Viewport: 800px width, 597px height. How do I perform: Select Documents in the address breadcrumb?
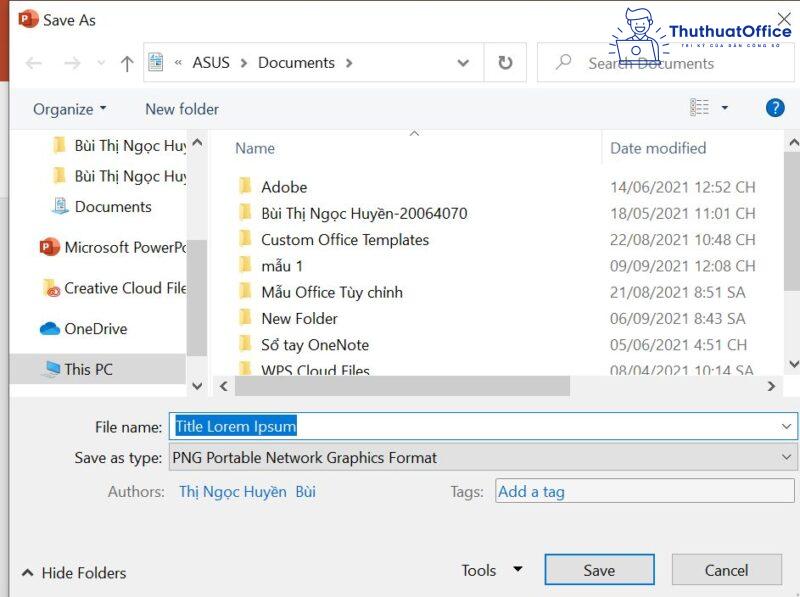pos(297,62)
